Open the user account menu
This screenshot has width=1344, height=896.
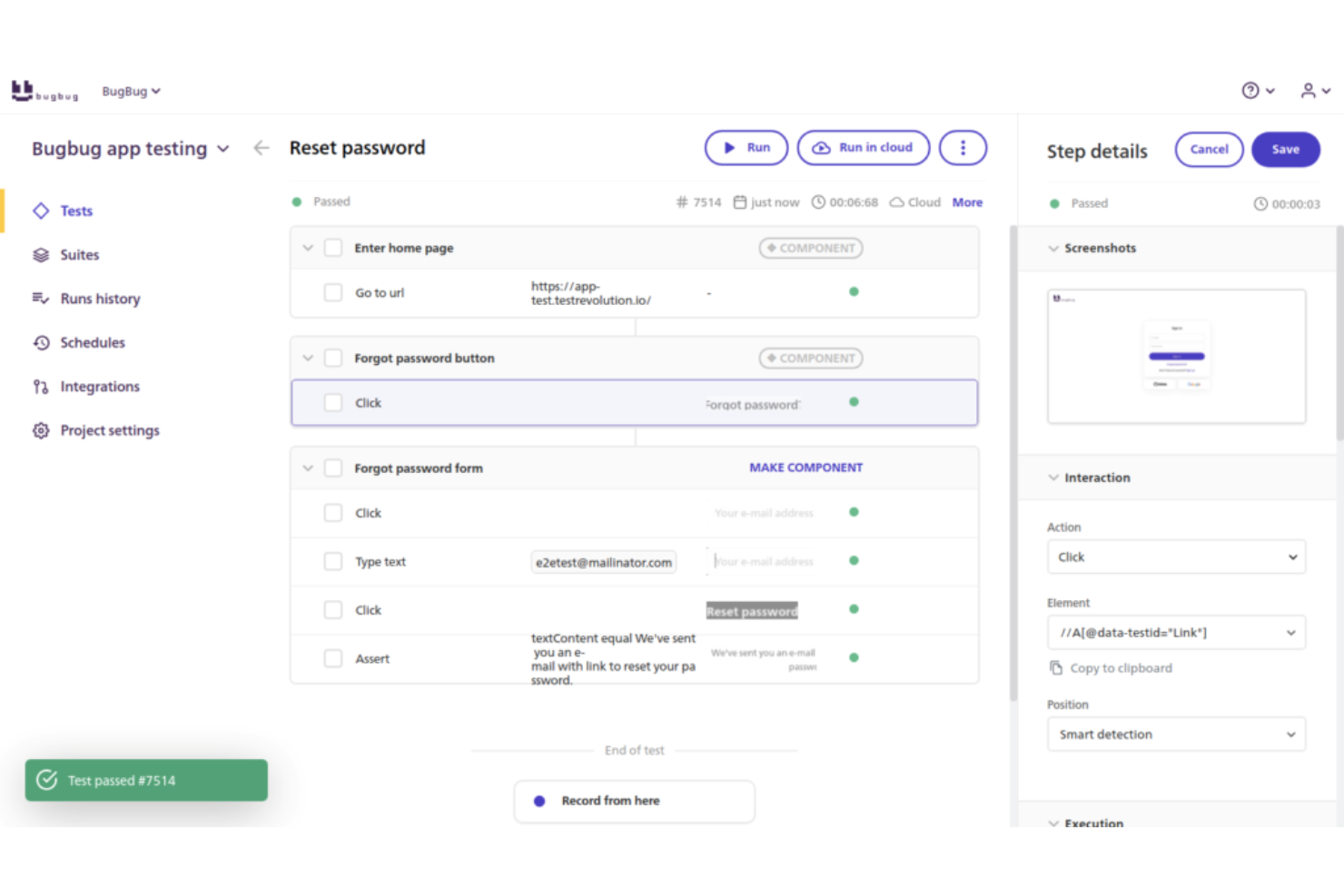tap(1310, 90)
